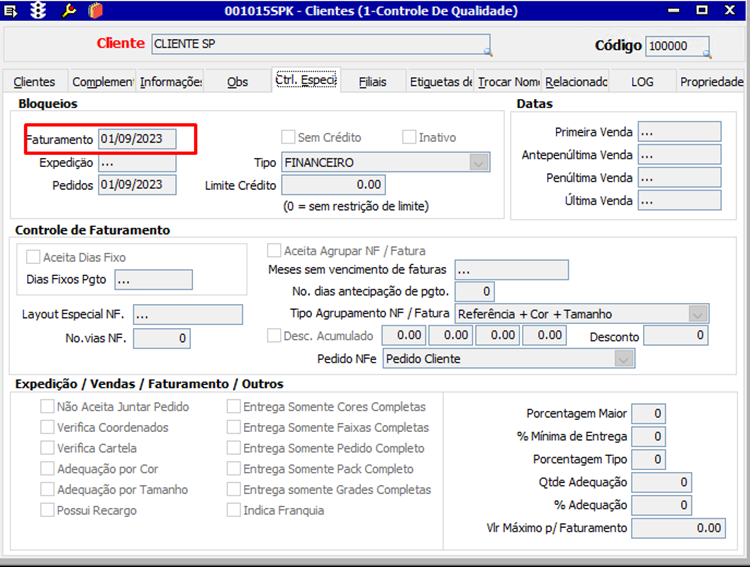The width and height of the screenshot is (750, 567).
Task: Select the Vlr Máximo p/ Faturamento field
Action: click(x=678, y=528)
